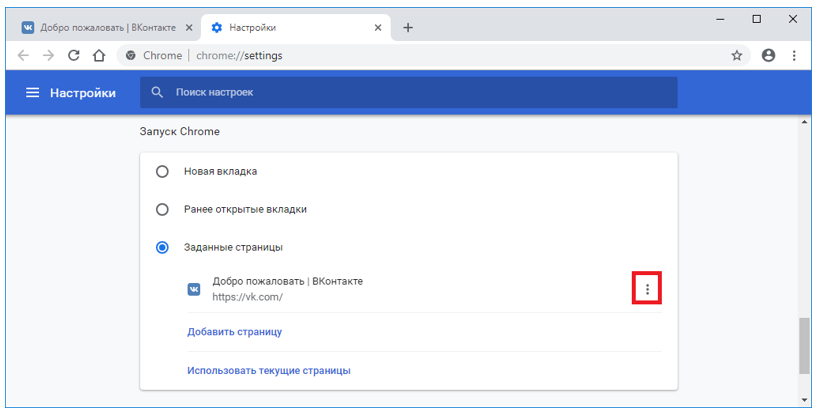Focus the Поиск настроек search field
Image resolution: width=820 pixels, height=412 pixels.
point(408,93)
